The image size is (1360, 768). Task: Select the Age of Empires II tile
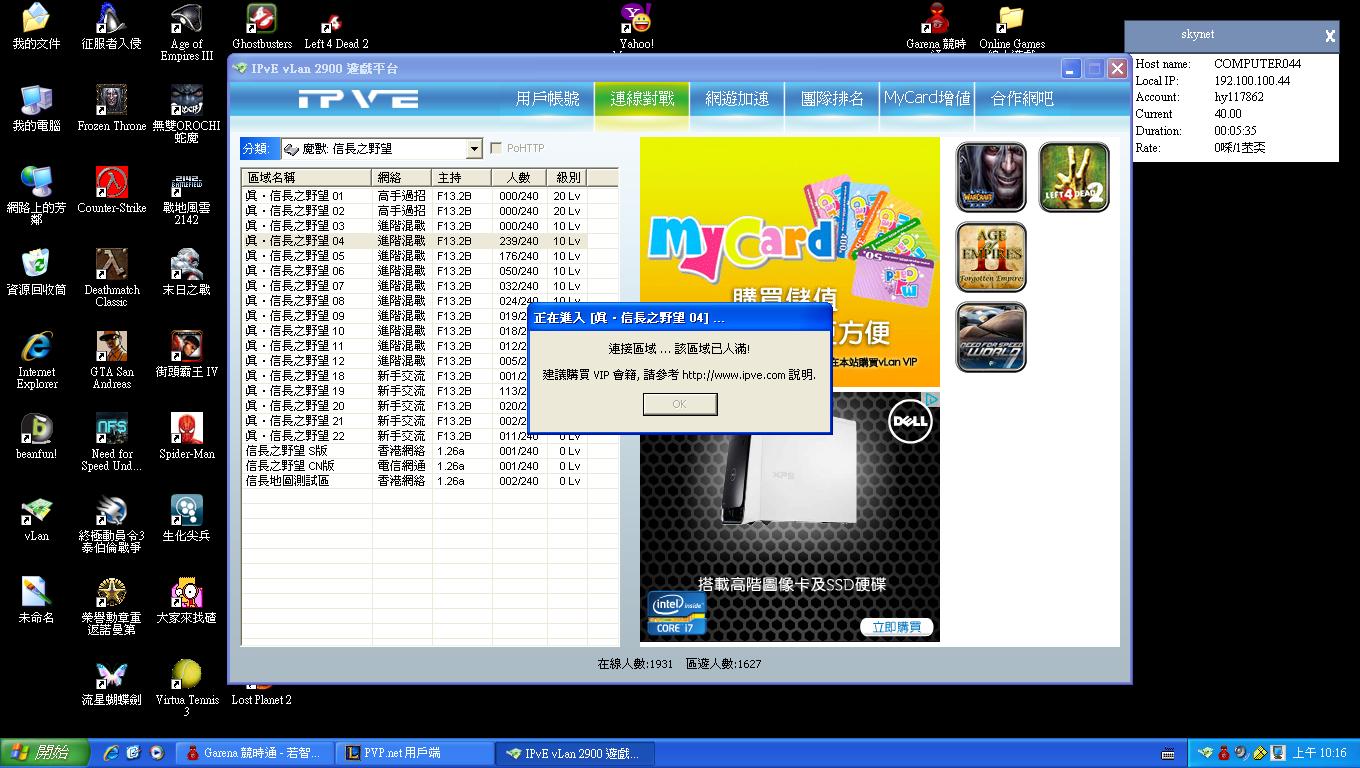[x=990, y=257]
